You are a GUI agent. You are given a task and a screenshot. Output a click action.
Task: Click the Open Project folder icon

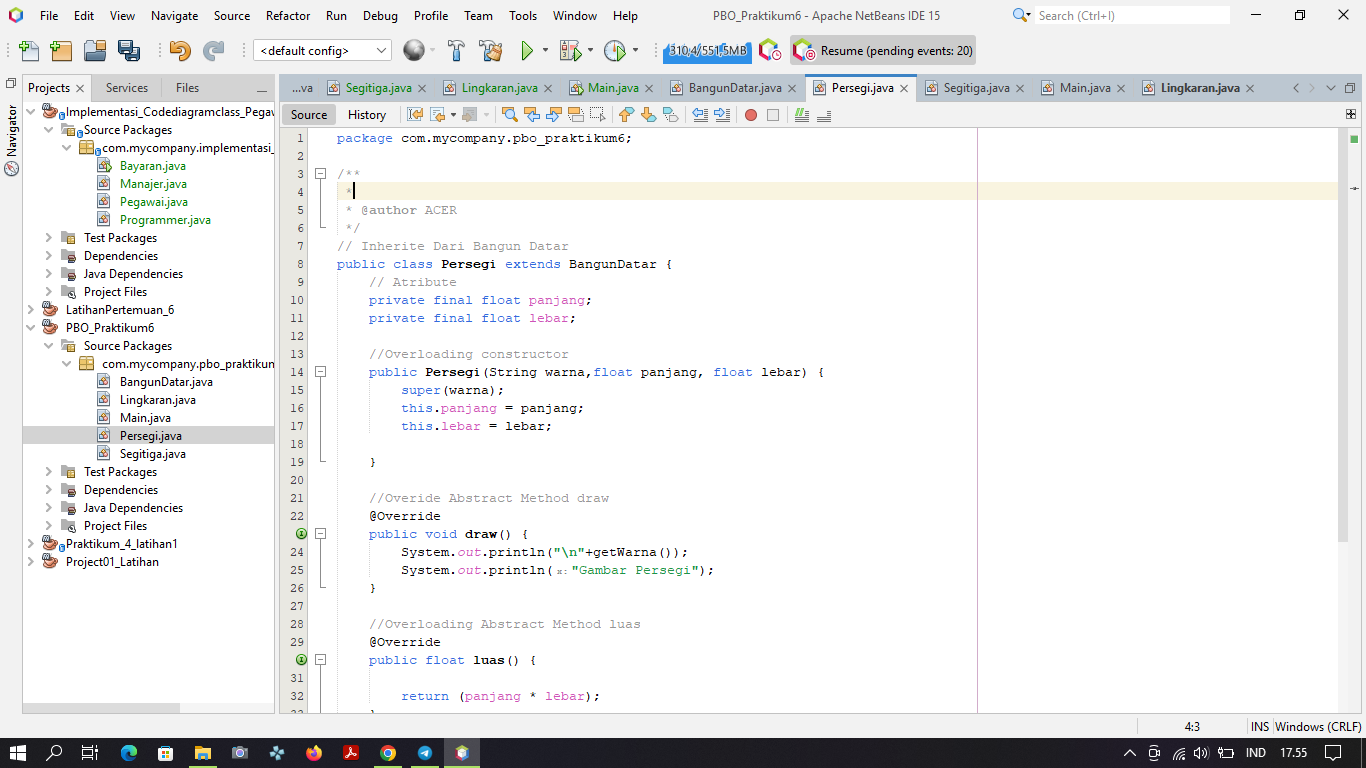pyautogui.click(x=95, y=51)
